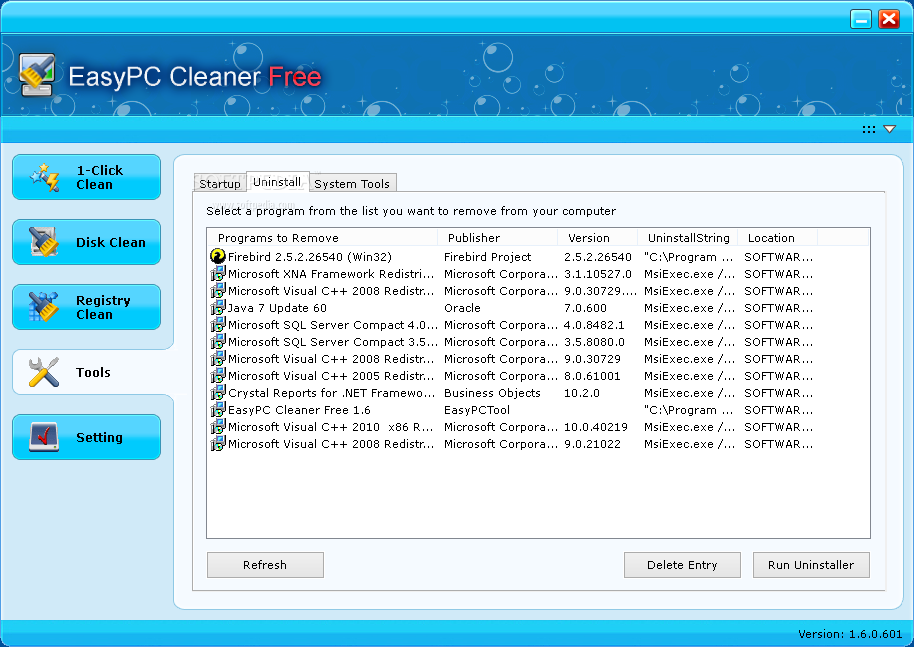Switch to the System Tools tab
Screen dimensions: 914x647
[x=352, y=184]
